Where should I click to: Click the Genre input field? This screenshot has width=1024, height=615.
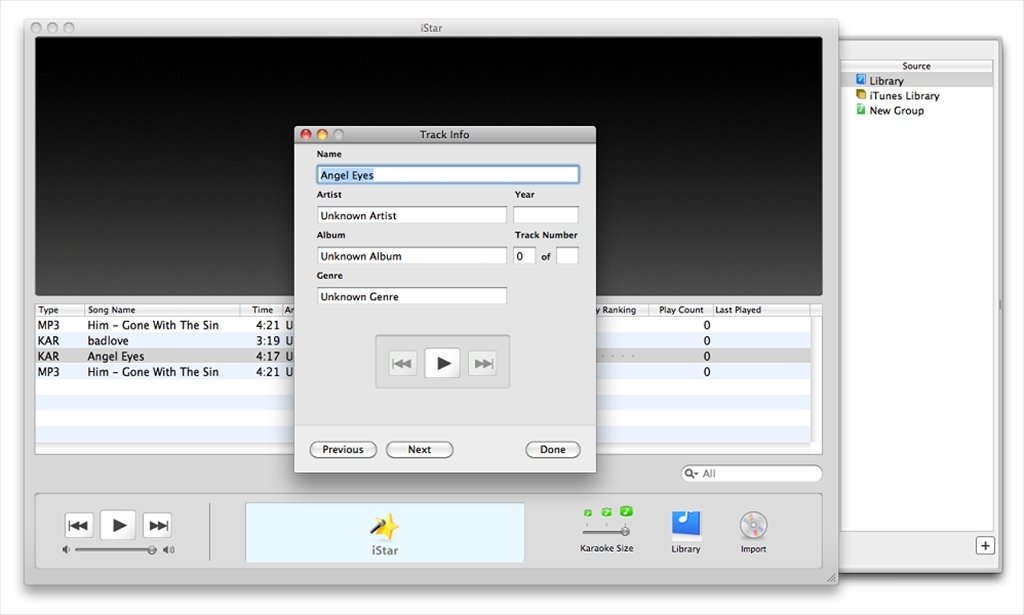[411, 296]
